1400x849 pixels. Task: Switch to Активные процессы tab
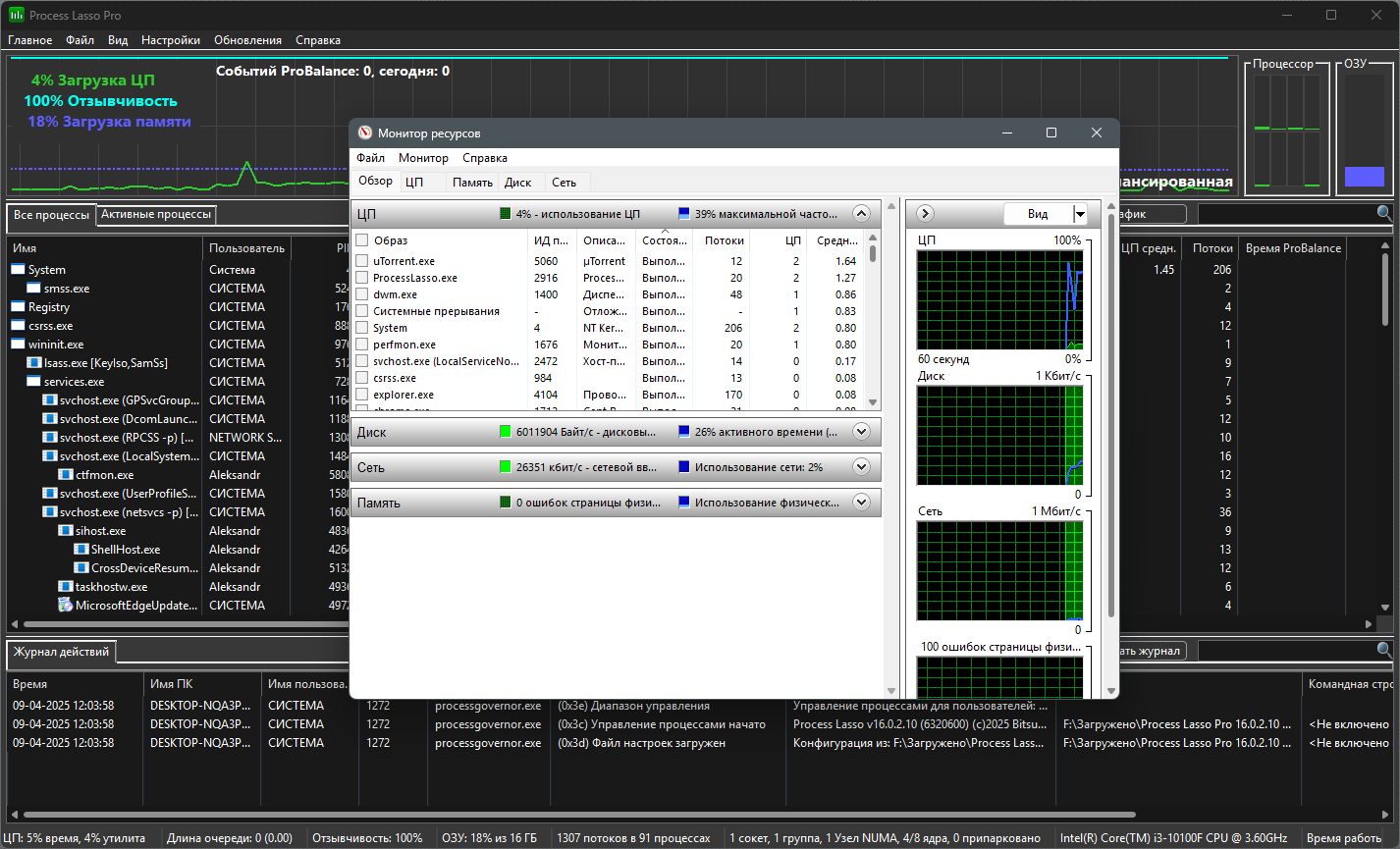pos(156,214)
